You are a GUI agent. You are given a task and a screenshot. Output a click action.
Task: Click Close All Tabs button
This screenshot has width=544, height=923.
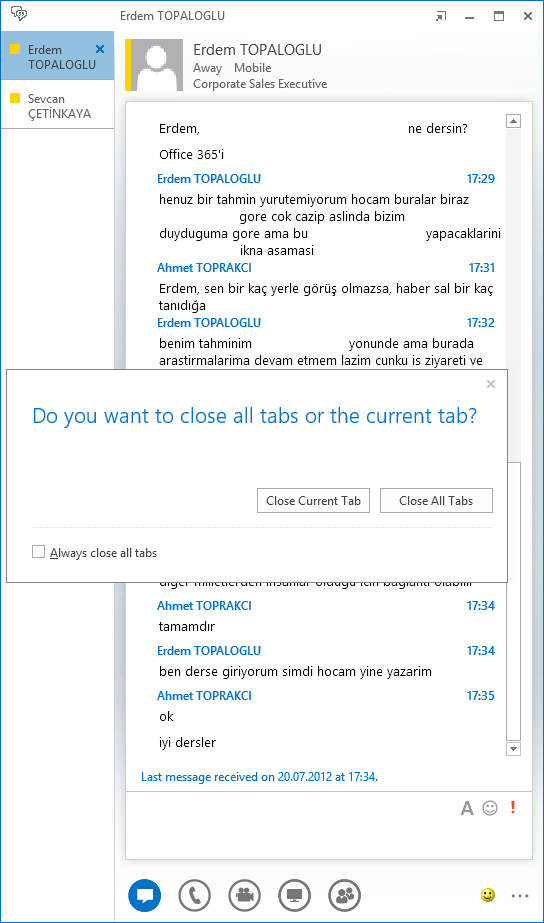click(x=436, y=500)
